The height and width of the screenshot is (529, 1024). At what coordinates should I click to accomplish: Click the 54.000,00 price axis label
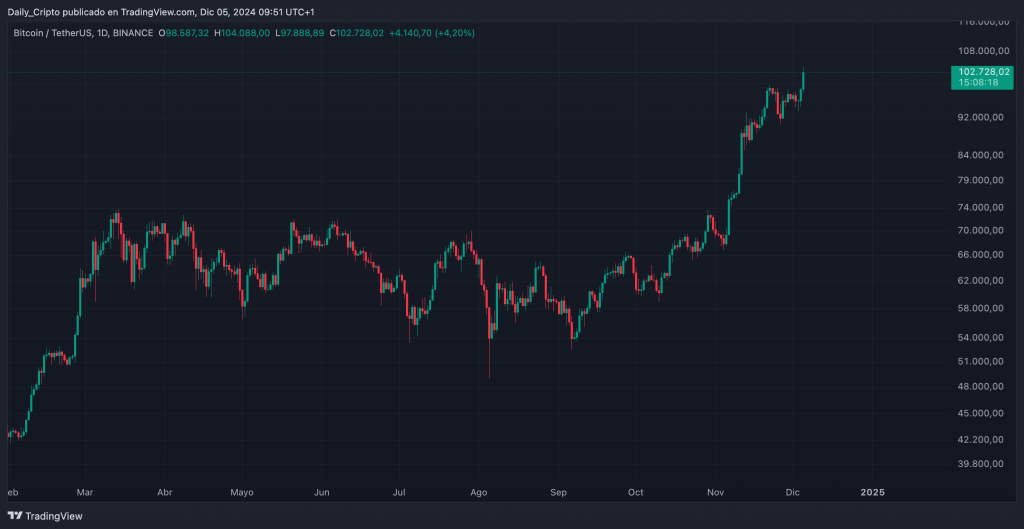pyautogui.click(x=978, y=335)
